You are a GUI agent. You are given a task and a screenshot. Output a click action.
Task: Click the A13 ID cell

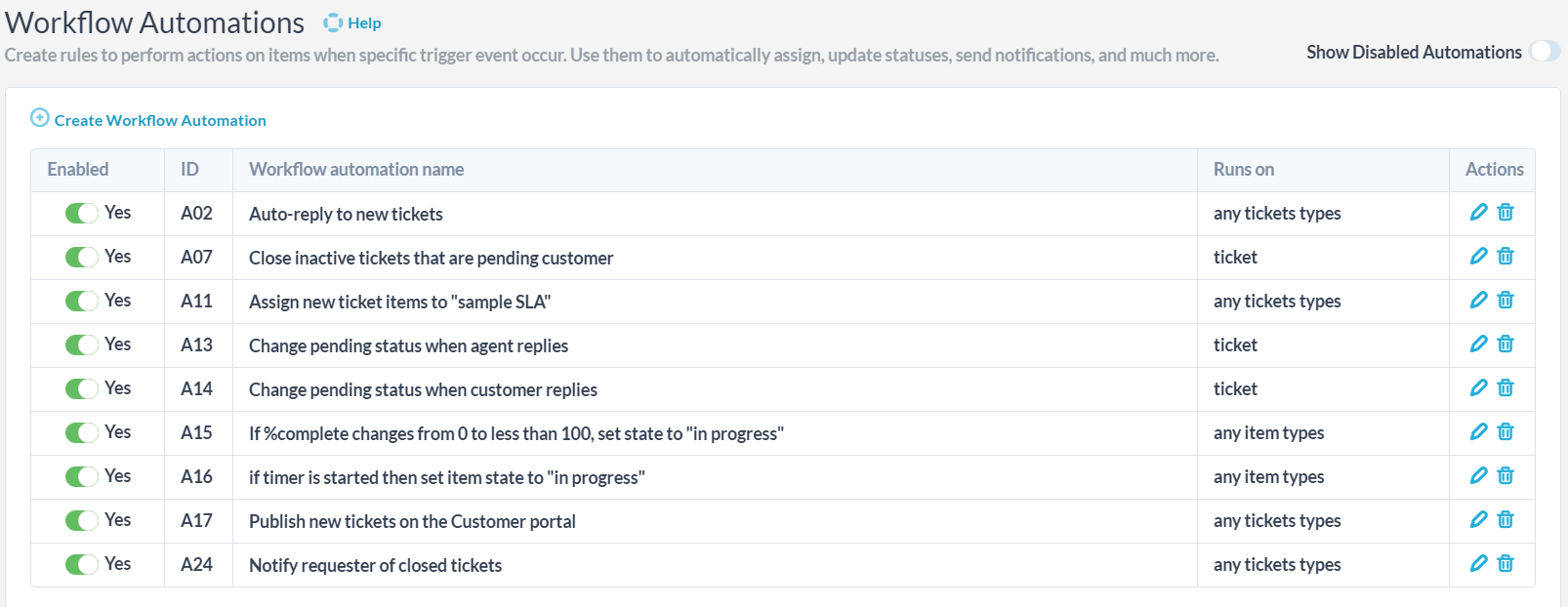pos(196,344)
